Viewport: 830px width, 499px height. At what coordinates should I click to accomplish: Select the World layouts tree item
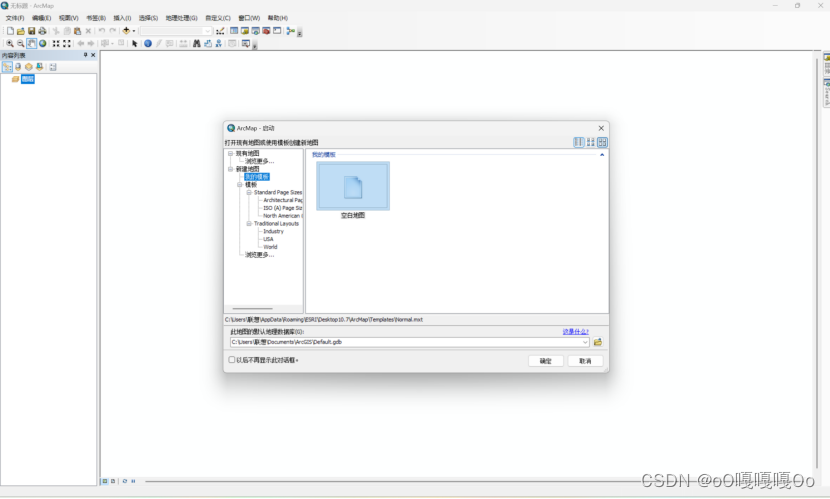click(x=270, y=247)
